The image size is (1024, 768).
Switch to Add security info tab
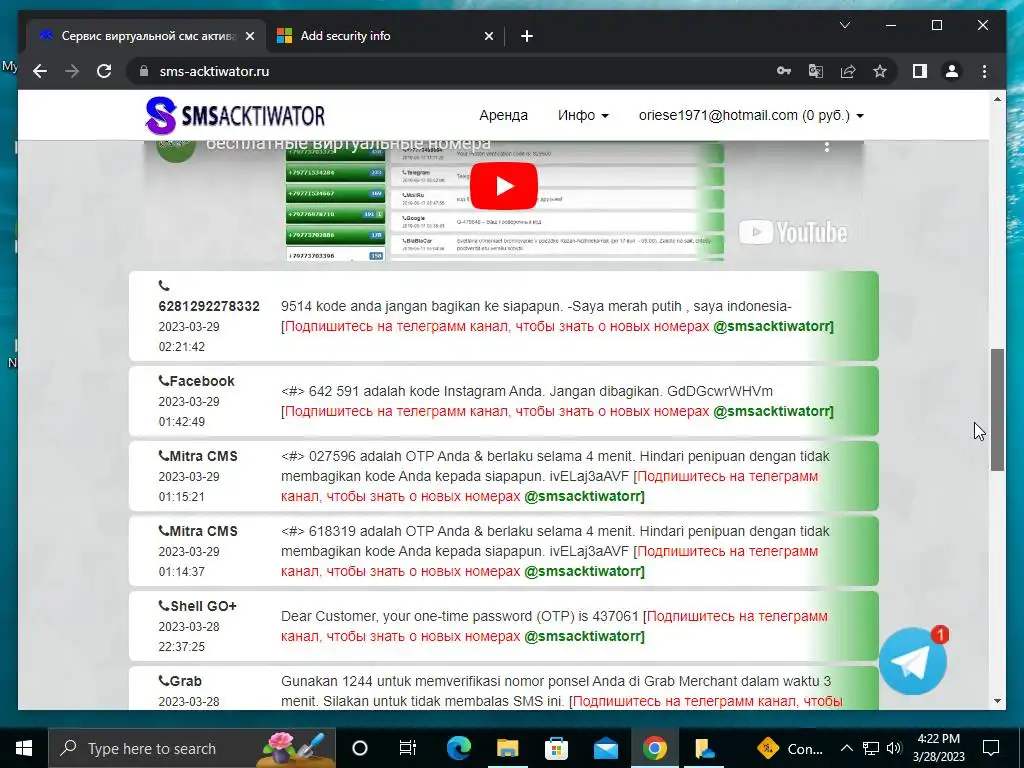pos(385,36)
